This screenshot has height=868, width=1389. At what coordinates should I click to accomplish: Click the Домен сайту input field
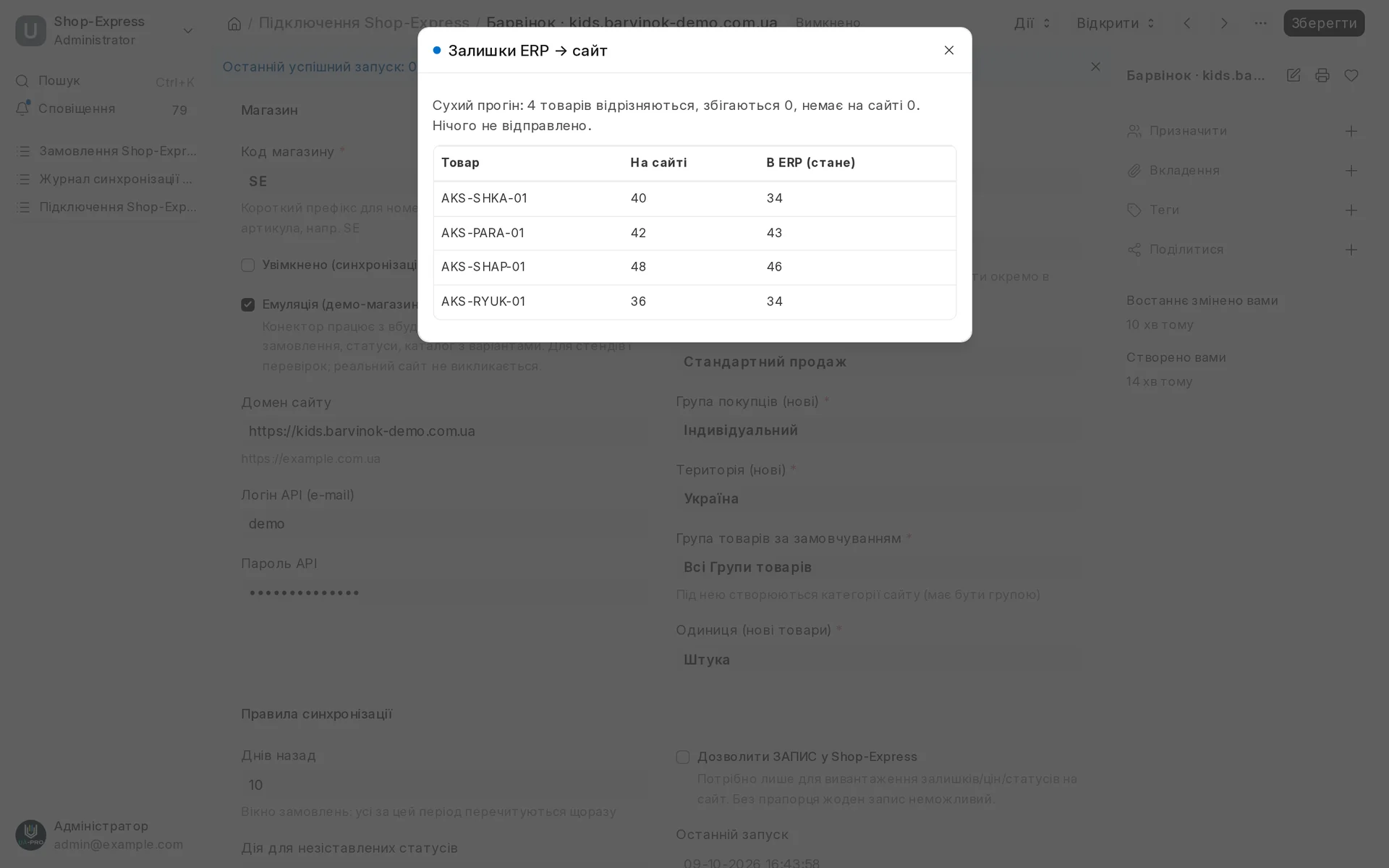coord(444,431)
